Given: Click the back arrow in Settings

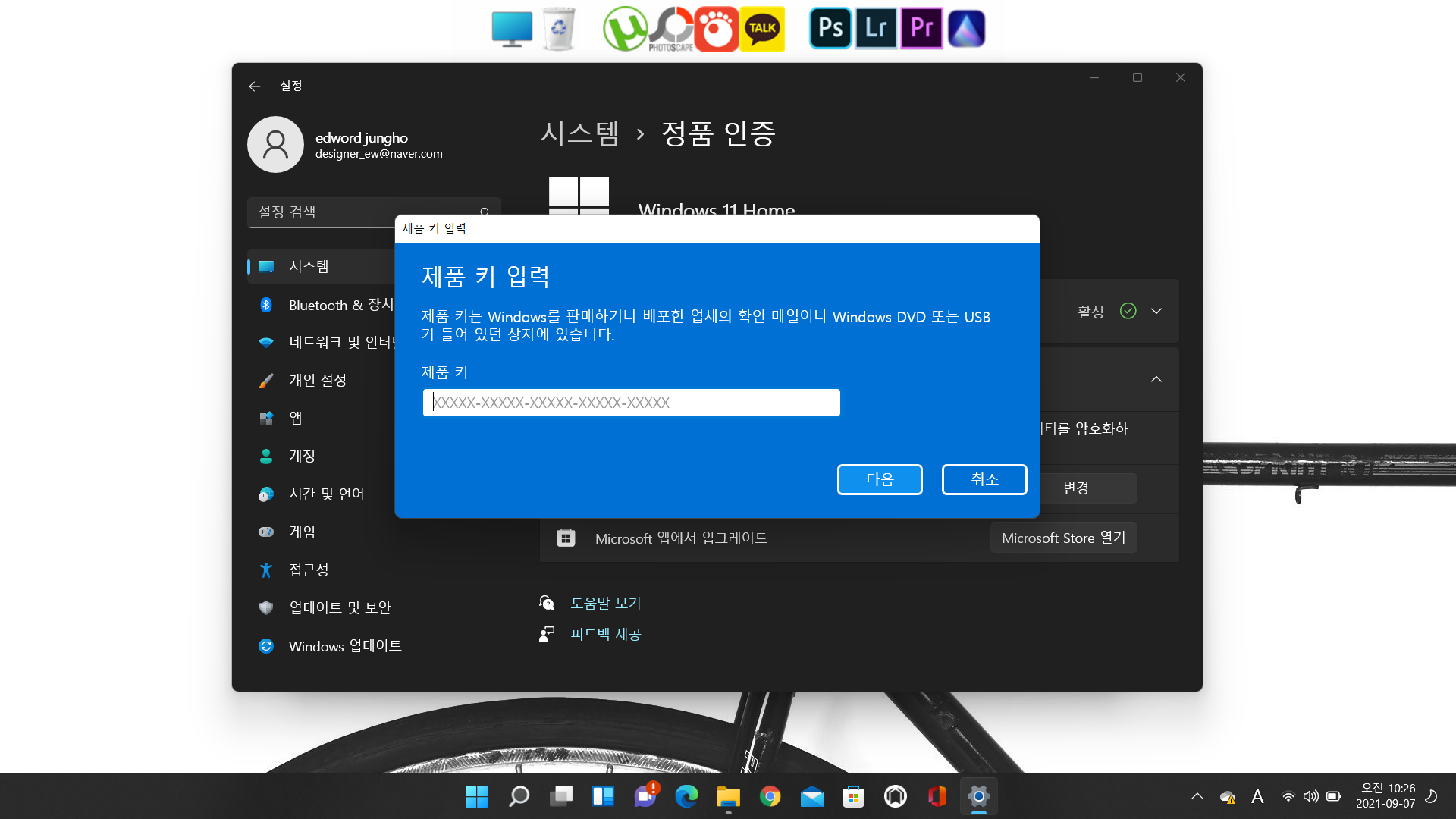Looking at the screenshot, I should pyautogui.click(x=255, y=86).
